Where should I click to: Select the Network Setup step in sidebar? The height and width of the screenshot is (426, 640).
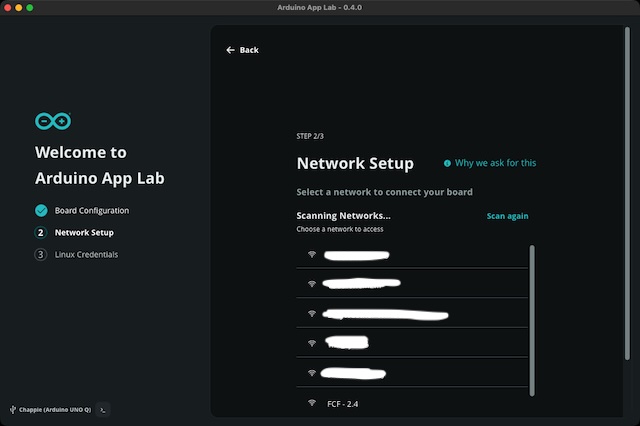(83, 233)
